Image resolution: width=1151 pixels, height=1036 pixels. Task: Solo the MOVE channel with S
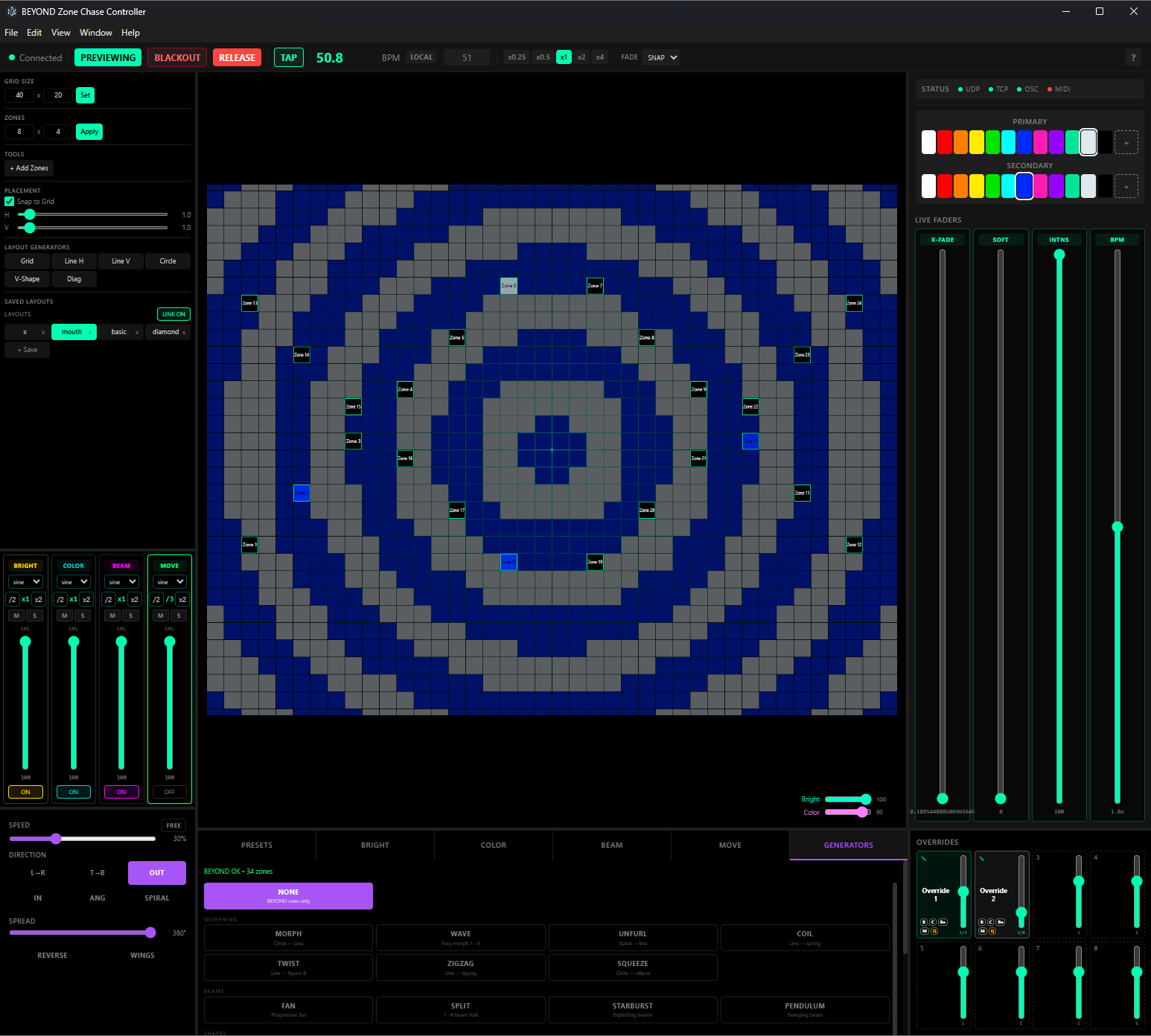pyautogui.click(x=179, y=615)
